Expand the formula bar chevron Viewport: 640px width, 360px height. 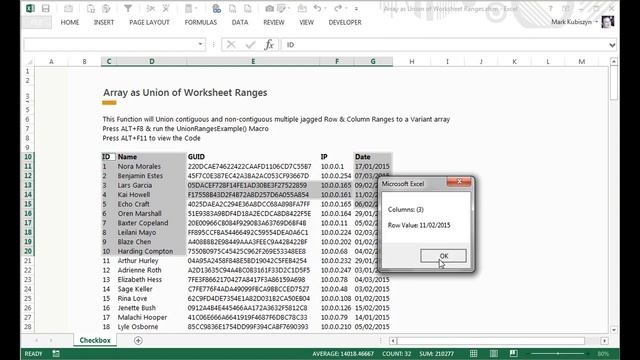612,45
